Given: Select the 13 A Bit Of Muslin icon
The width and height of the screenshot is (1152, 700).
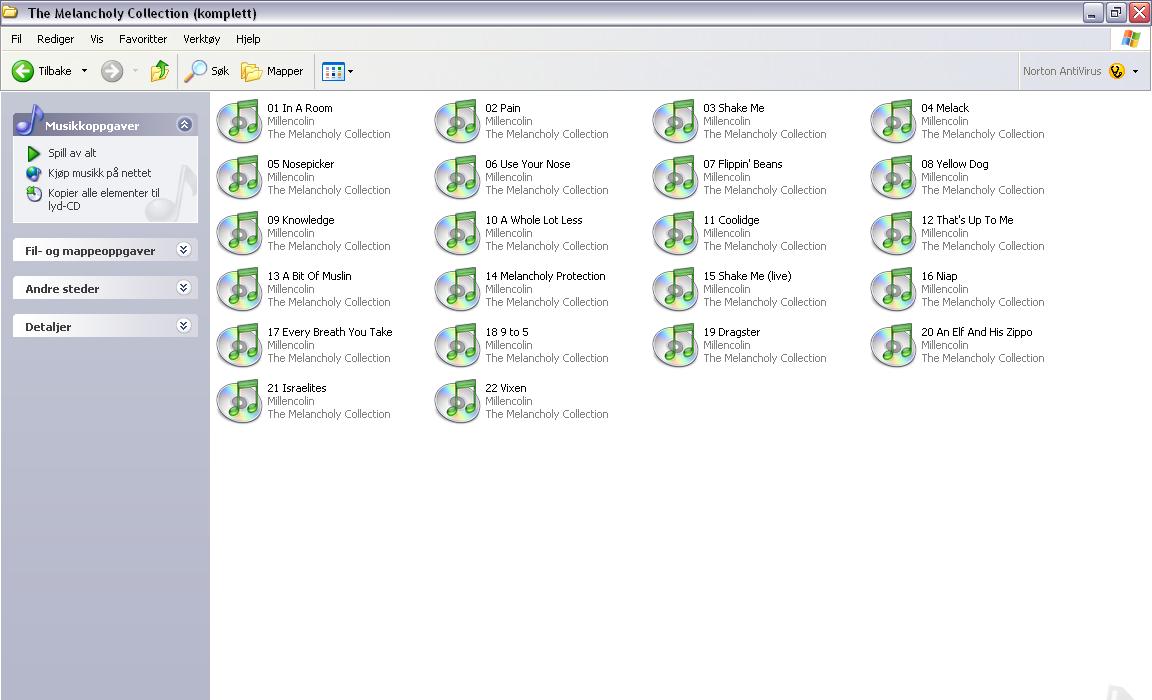Looking at the screenshot, I should coord(240,289).
